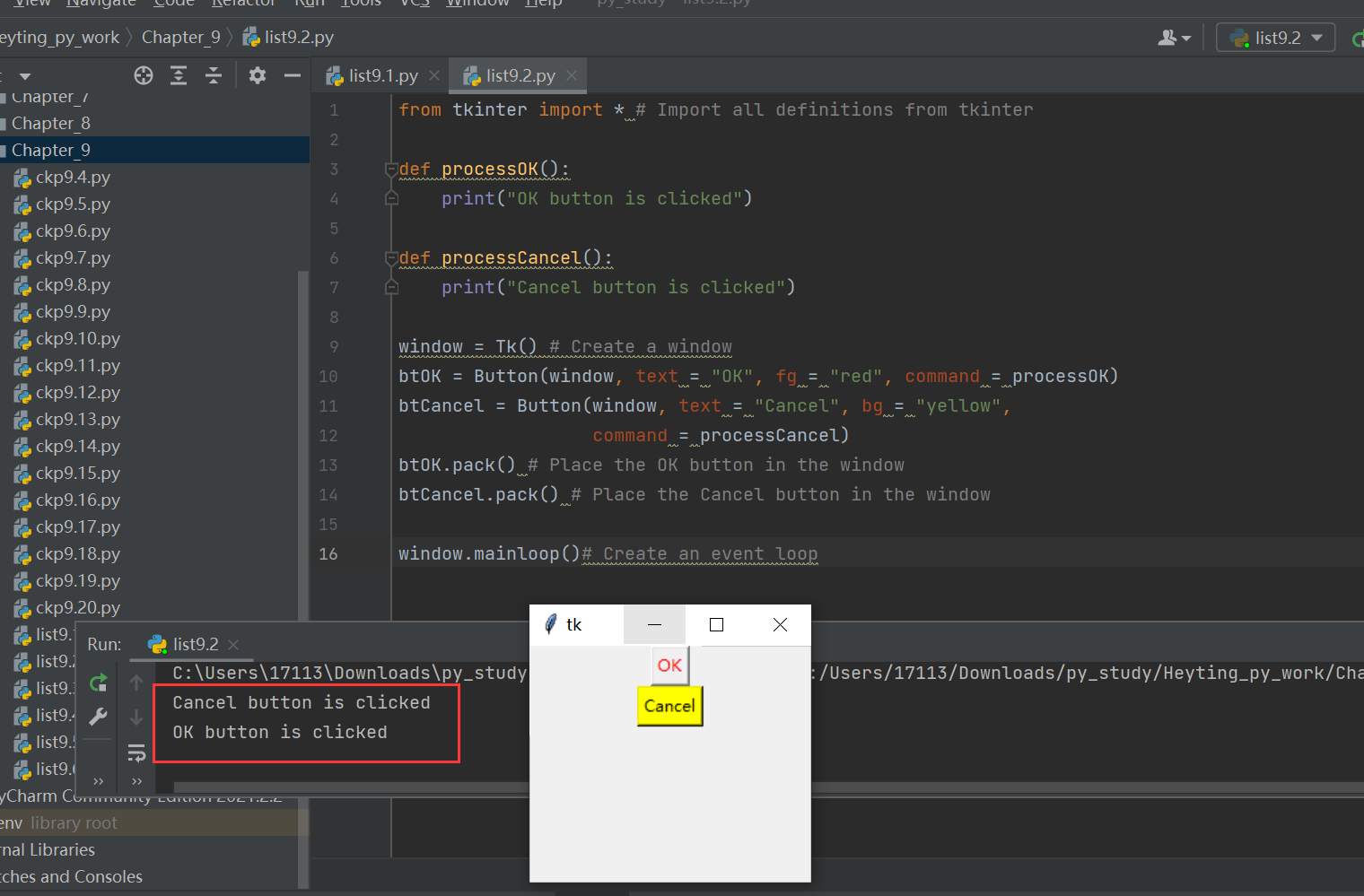This screenshot has width=1364, height=896.
Task: Open Project panel options gear
Action: 258,75
